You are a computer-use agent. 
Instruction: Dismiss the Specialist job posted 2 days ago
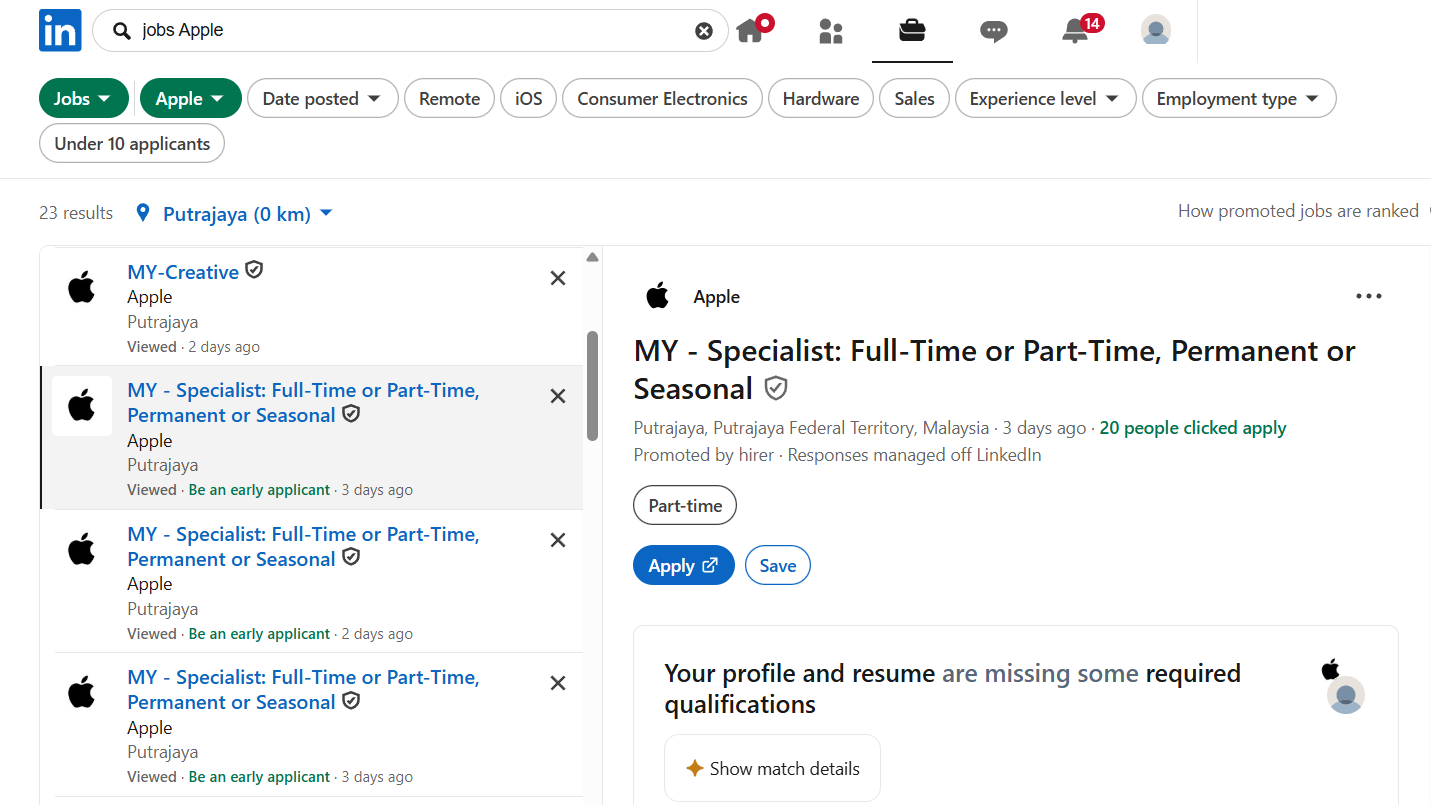[x=558, y=540]
